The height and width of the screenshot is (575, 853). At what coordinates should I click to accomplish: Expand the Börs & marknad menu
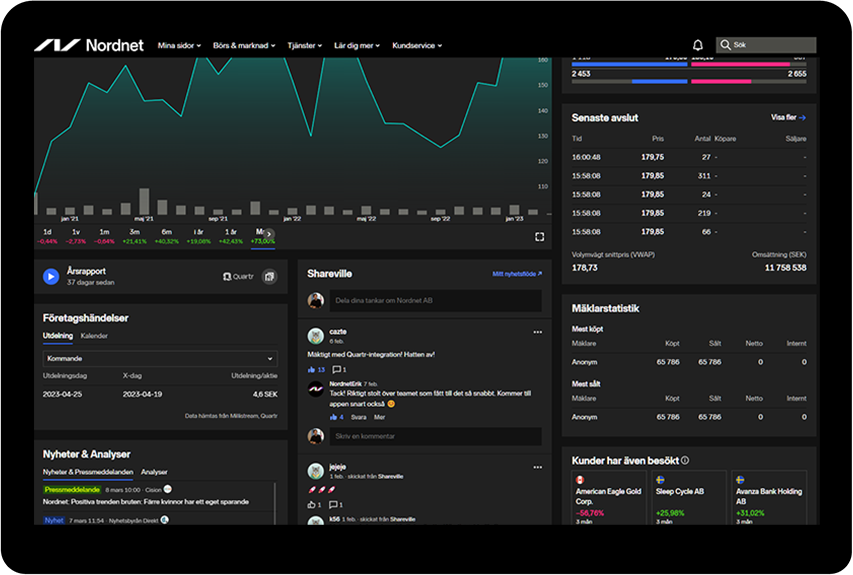coord(244,46)
